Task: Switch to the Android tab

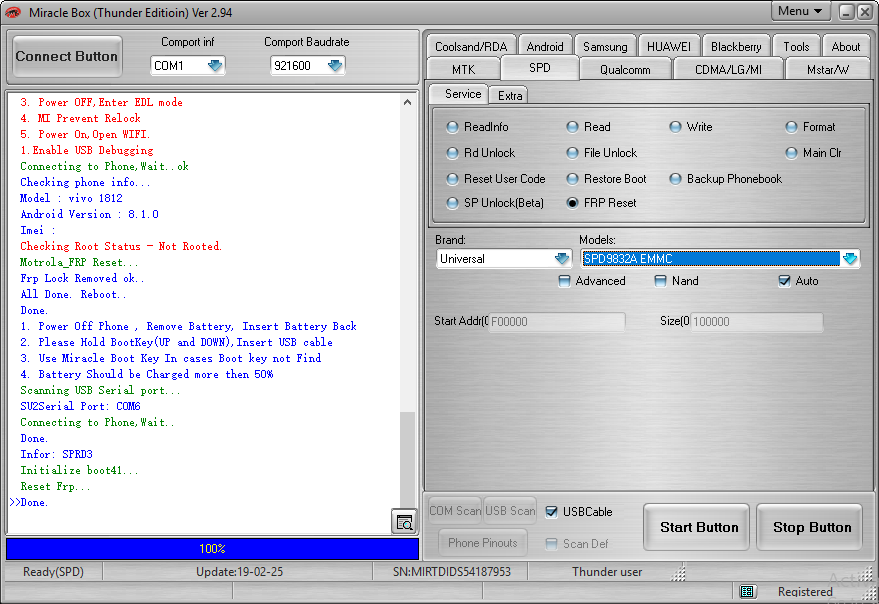Action: (545, 47)
